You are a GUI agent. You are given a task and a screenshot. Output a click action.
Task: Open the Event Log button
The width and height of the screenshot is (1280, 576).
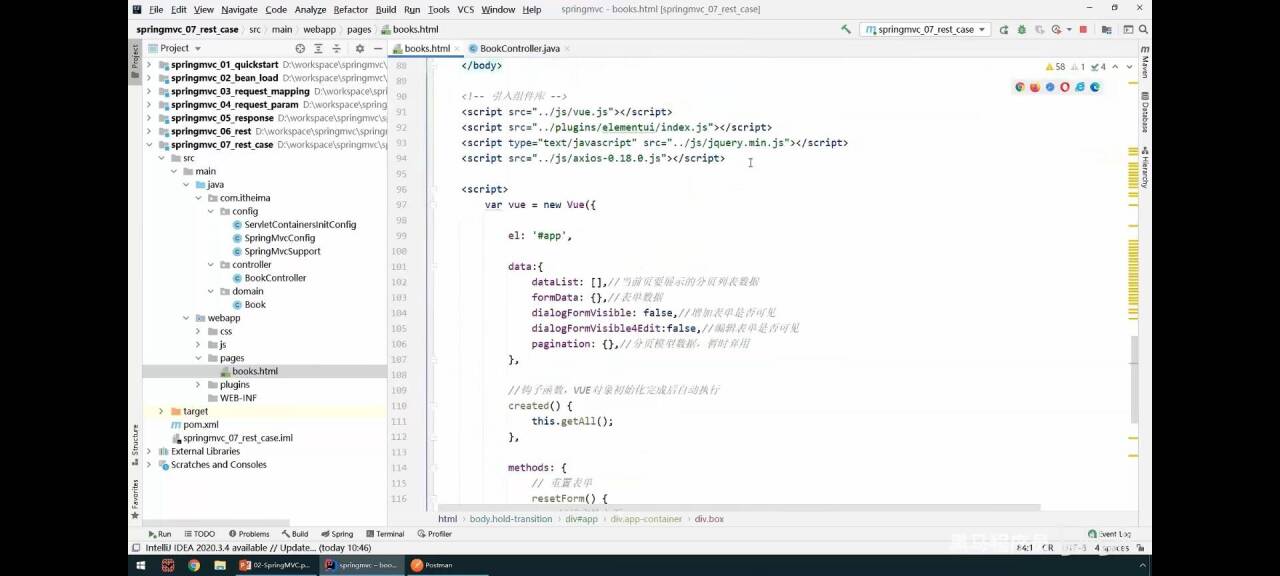pos(1109,534)
